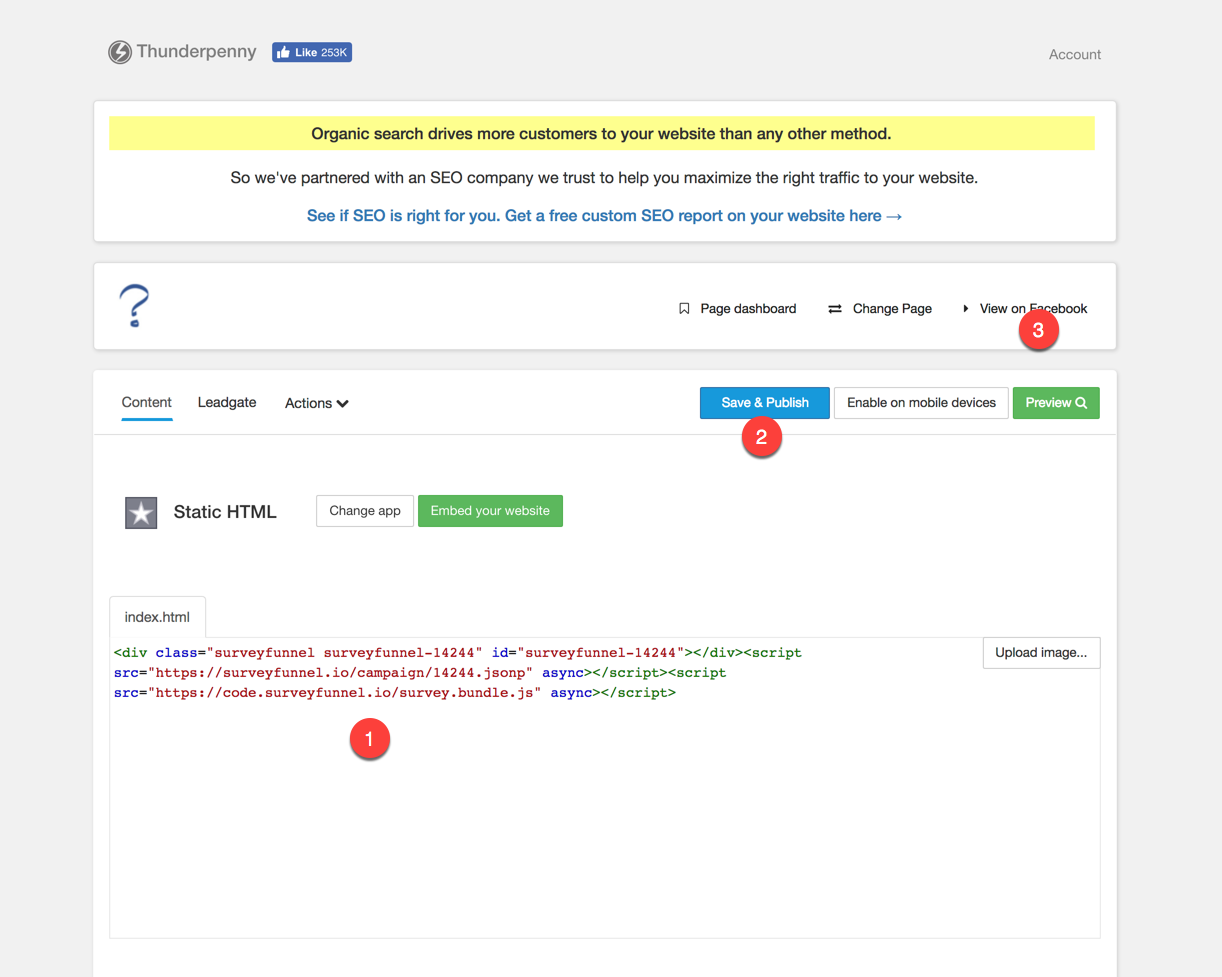
Task: Open the Upload image... dialog
Action: click(1041, 653)
